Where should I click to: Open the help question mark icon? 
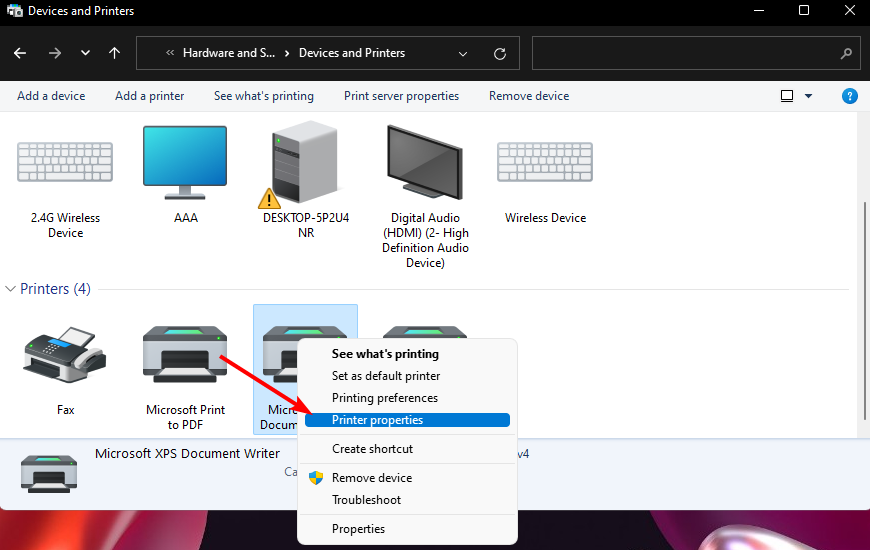(849, 96)
